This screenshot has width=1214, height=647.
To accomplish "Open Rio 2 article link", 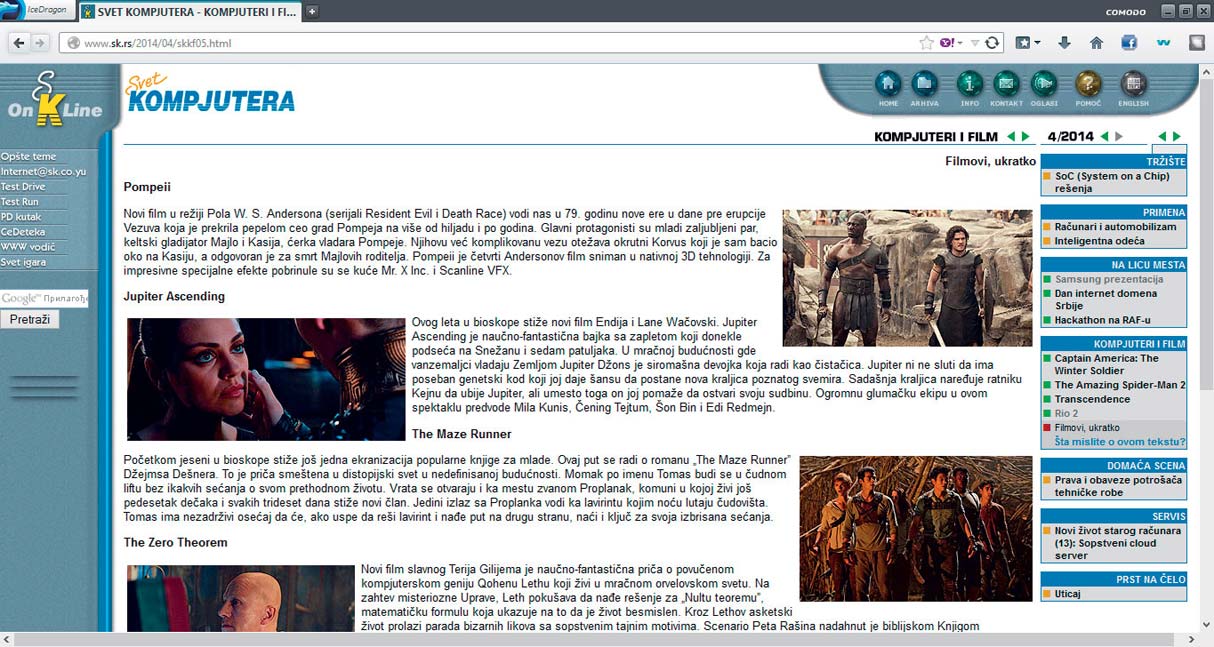I will (1067, 413).
